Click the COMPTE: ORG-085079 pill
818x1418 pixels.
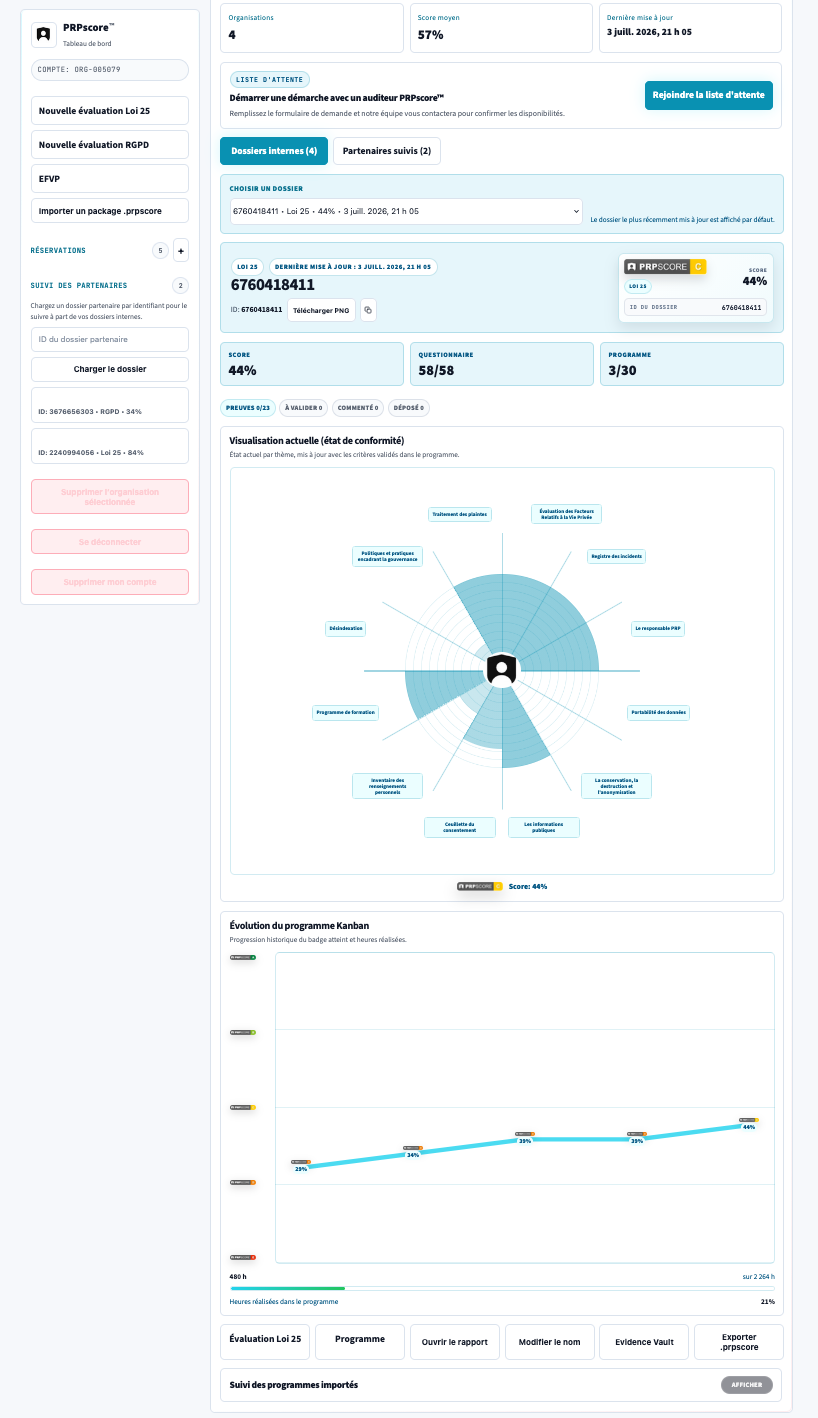pyautogui.click(x=110, y=70)
